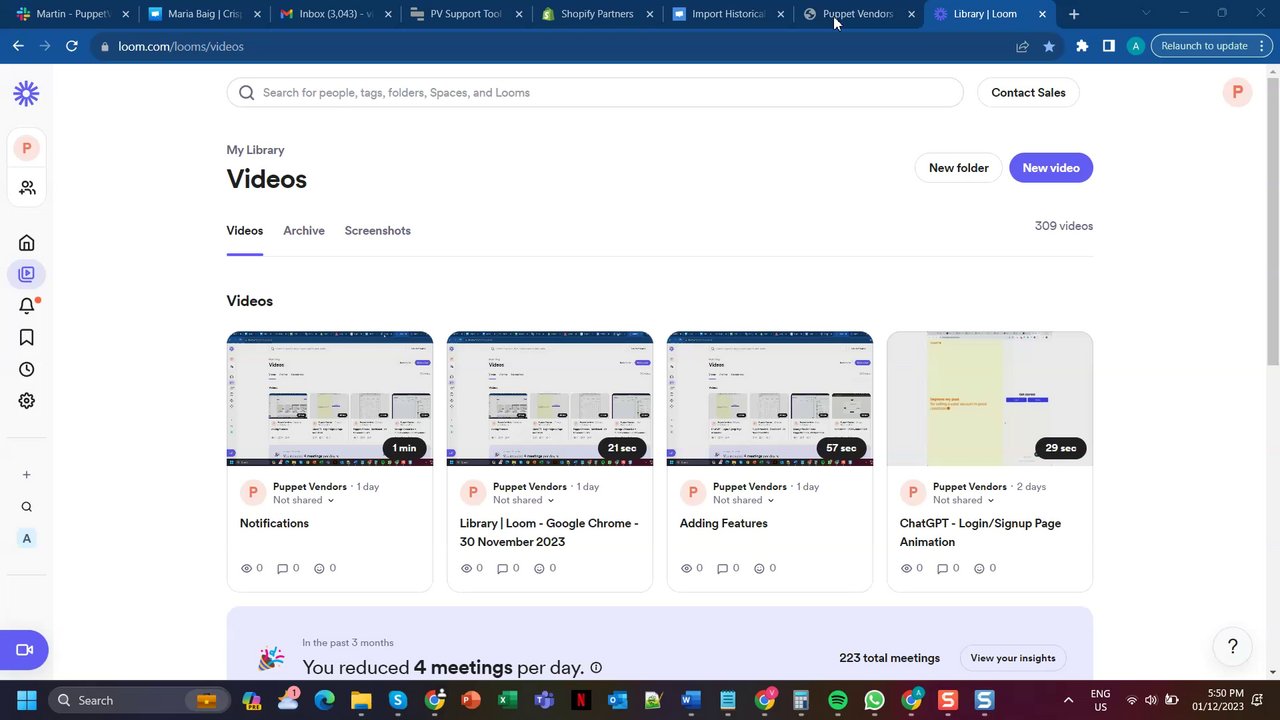Click the magnifier search icon in the sidebar

[27, 507]
